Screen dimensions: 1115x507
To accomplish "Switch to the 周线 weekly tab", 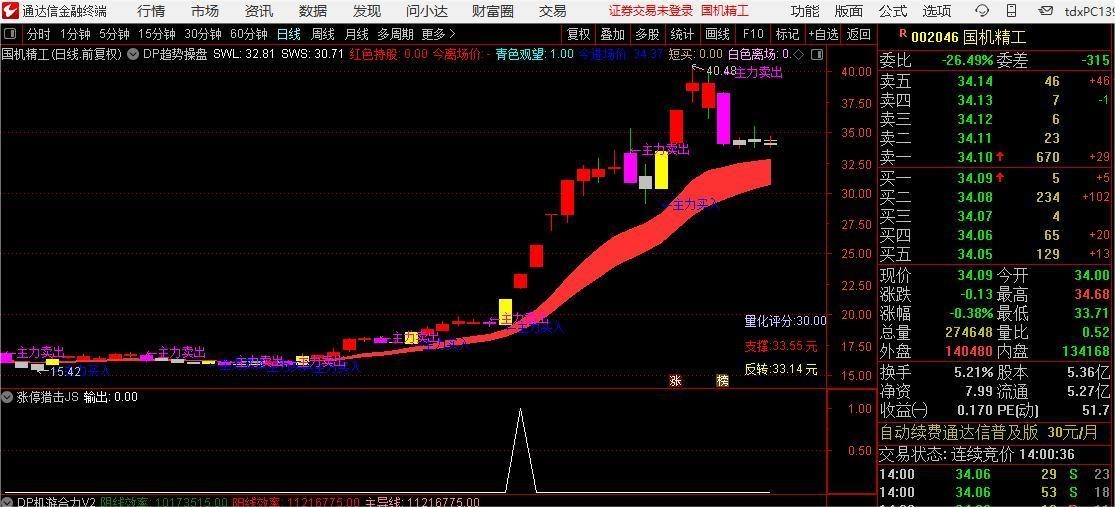I will point(323,33).
